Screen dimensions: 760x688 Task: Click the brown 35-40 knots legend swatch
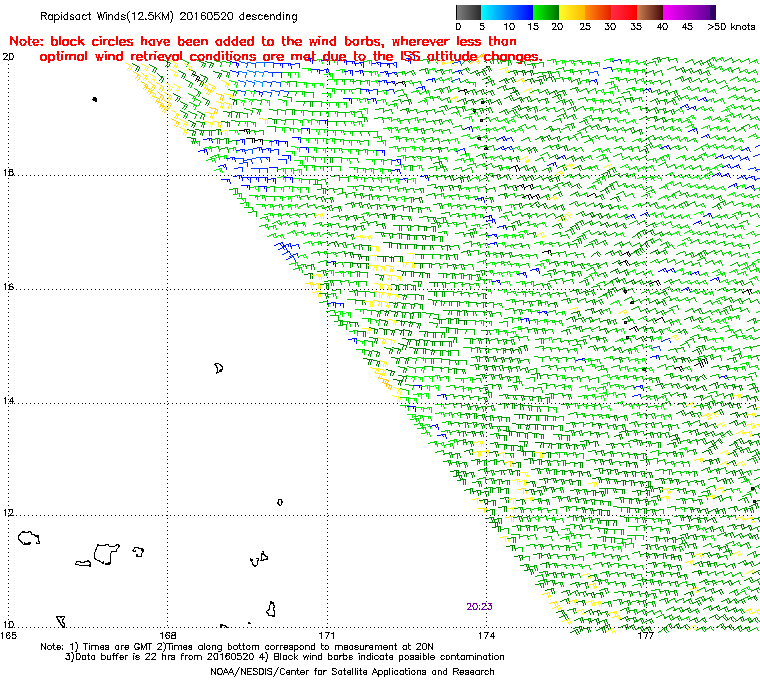(x=649, y=12)
